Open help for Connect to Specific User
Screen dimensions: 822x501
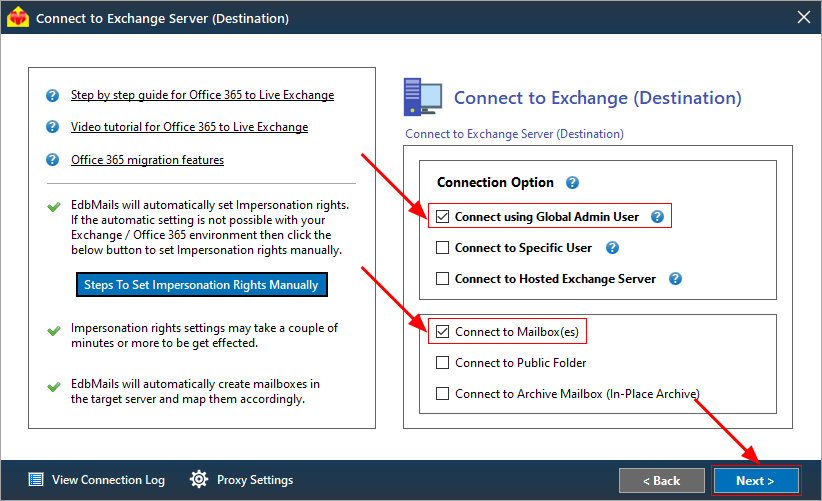coord(612,248)
